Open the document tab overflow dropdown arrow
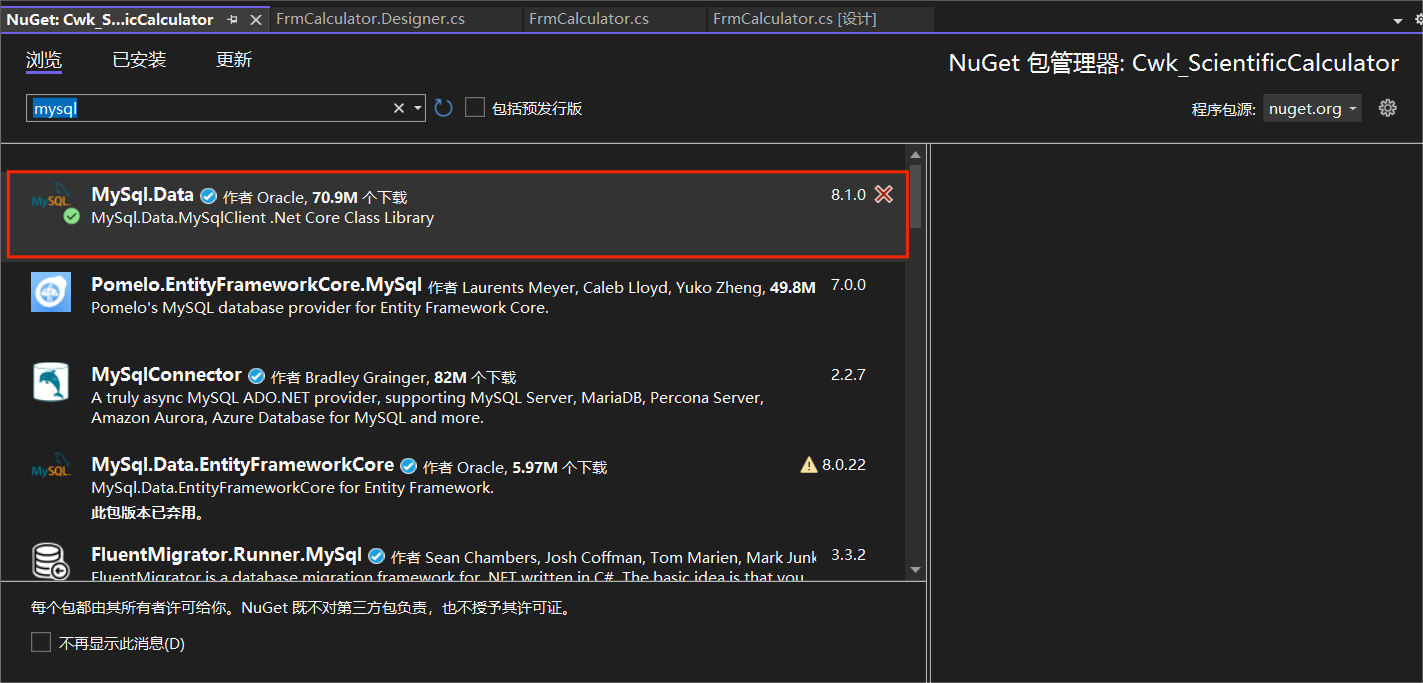The width and height of the screenshot is (1423, 683). coord(1397,20)
